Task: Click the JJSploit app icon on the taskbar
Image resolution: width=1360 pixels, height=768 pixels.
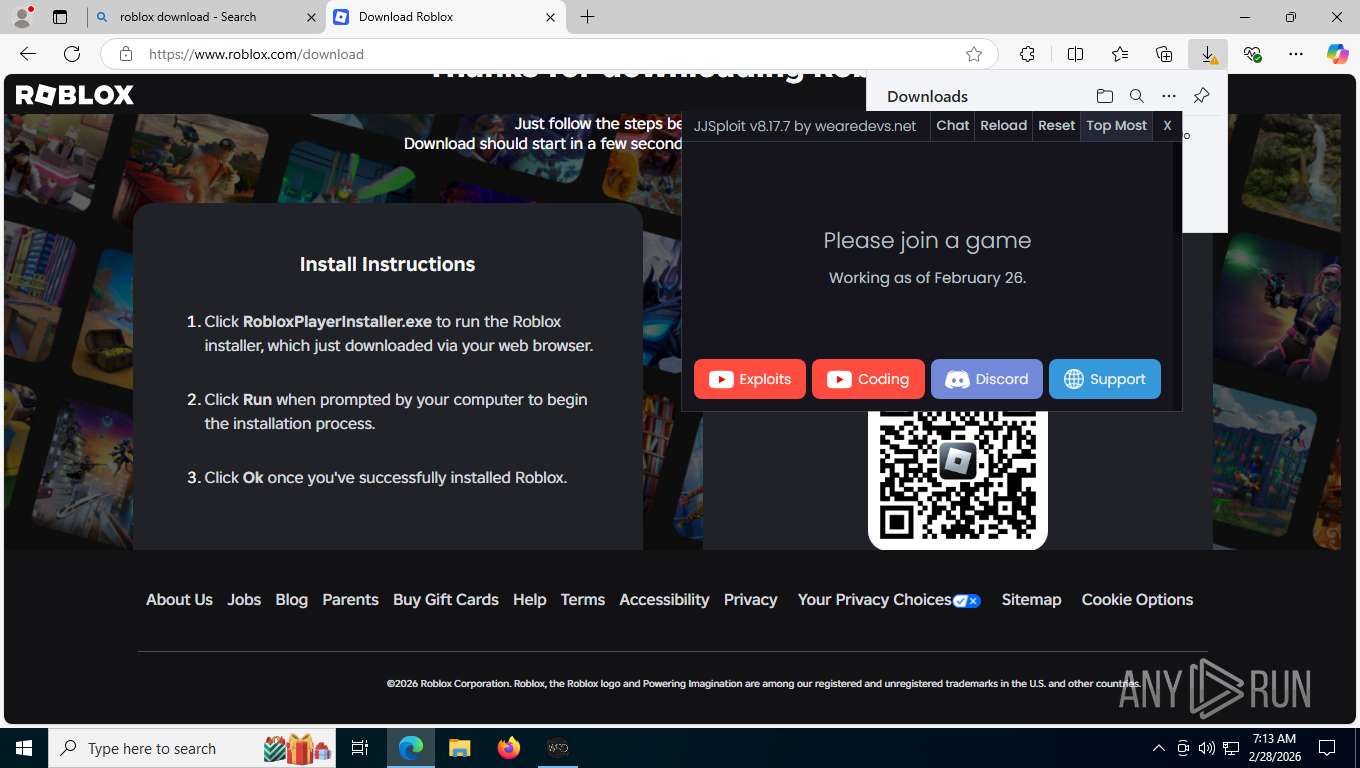Action: pos(558,748)
